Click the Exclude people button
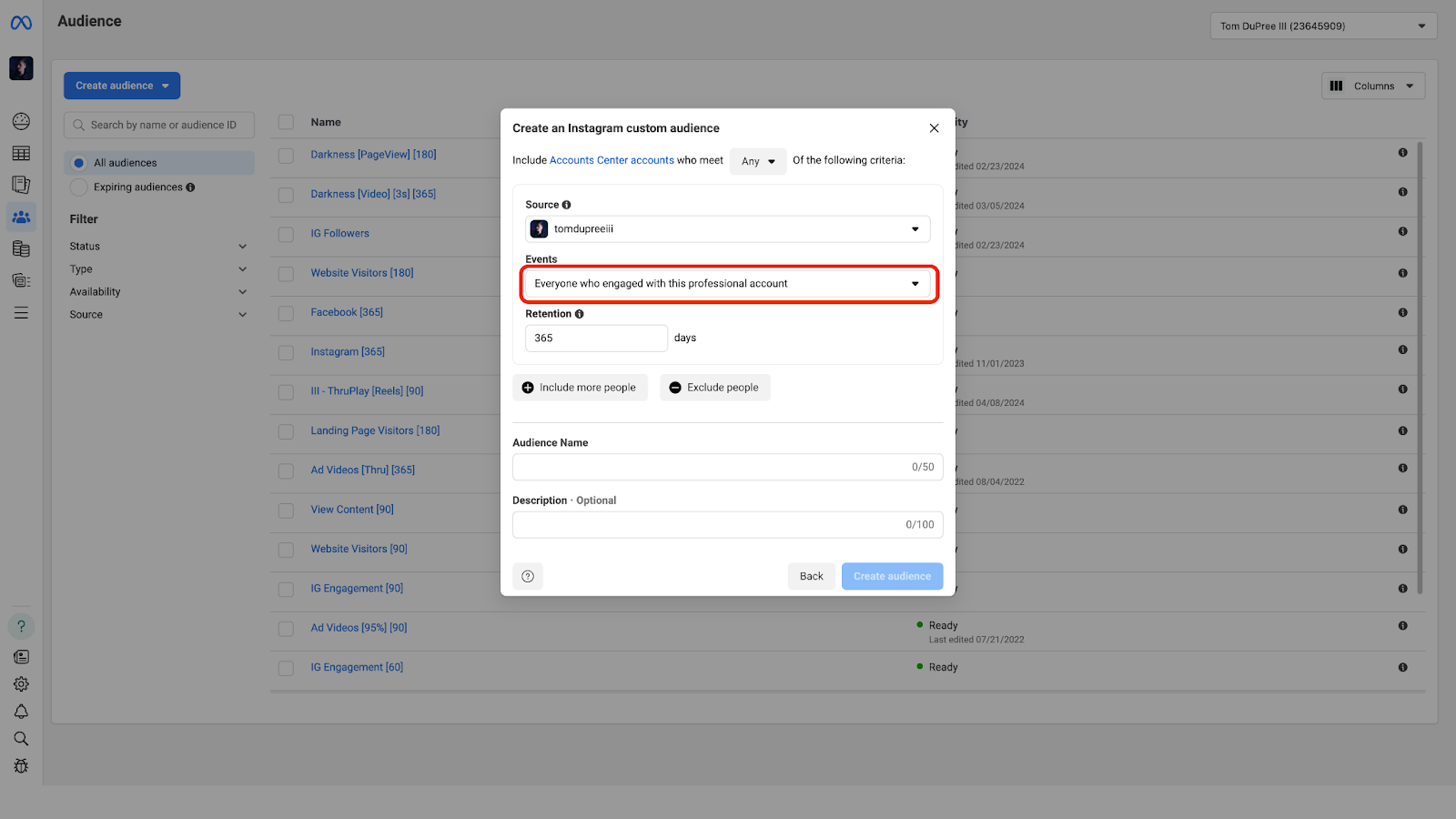 click(714, 388)
